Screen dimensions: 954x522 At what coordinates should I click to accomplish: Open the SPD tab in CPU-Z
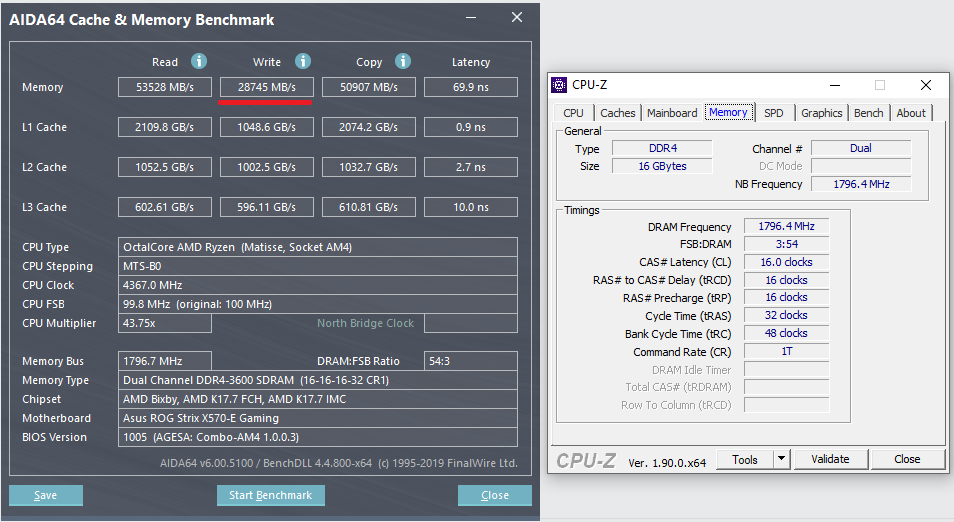[x=774, y=113]
